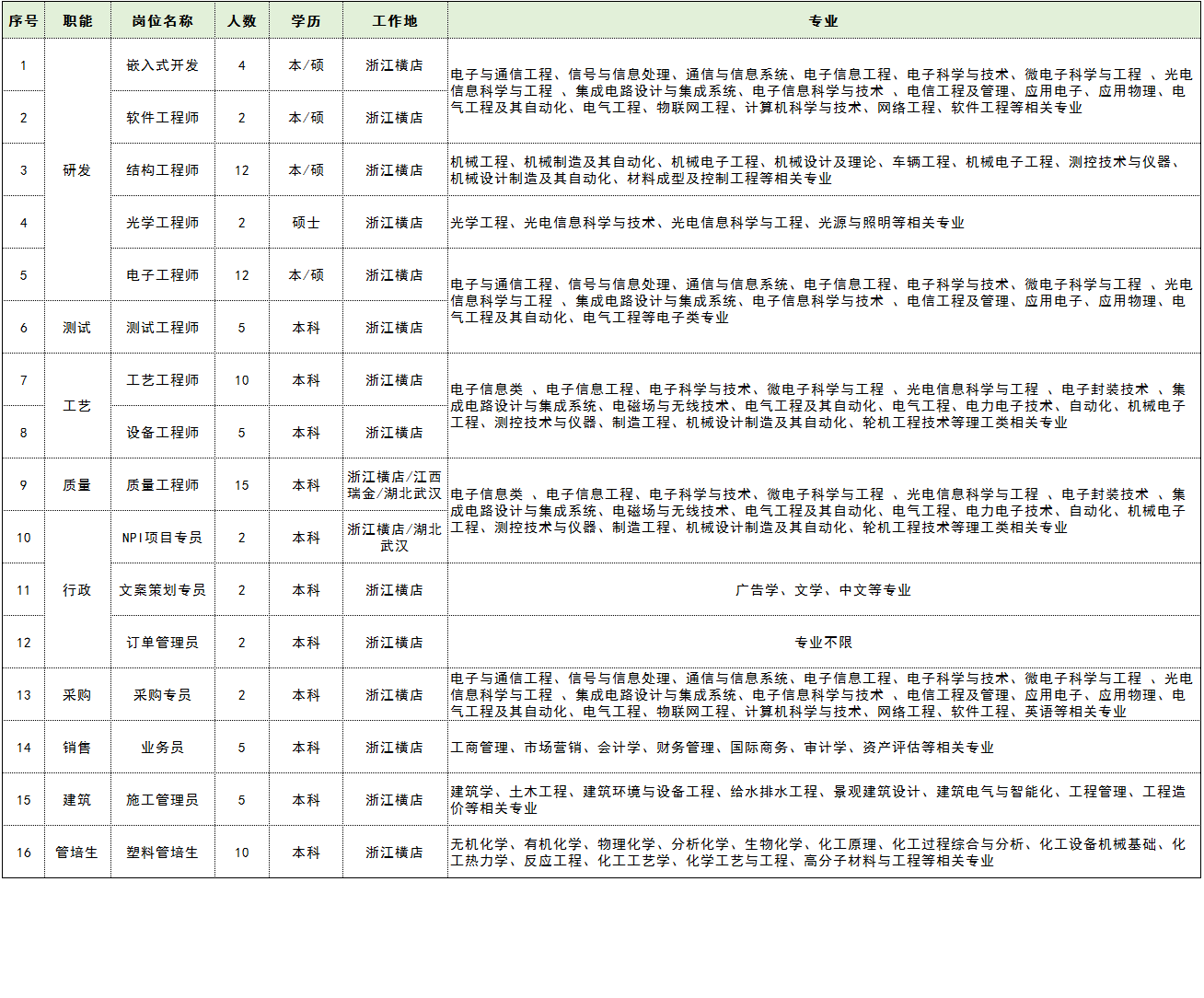
Task: Click the 序号 column header
Action: tap(23, 20)
